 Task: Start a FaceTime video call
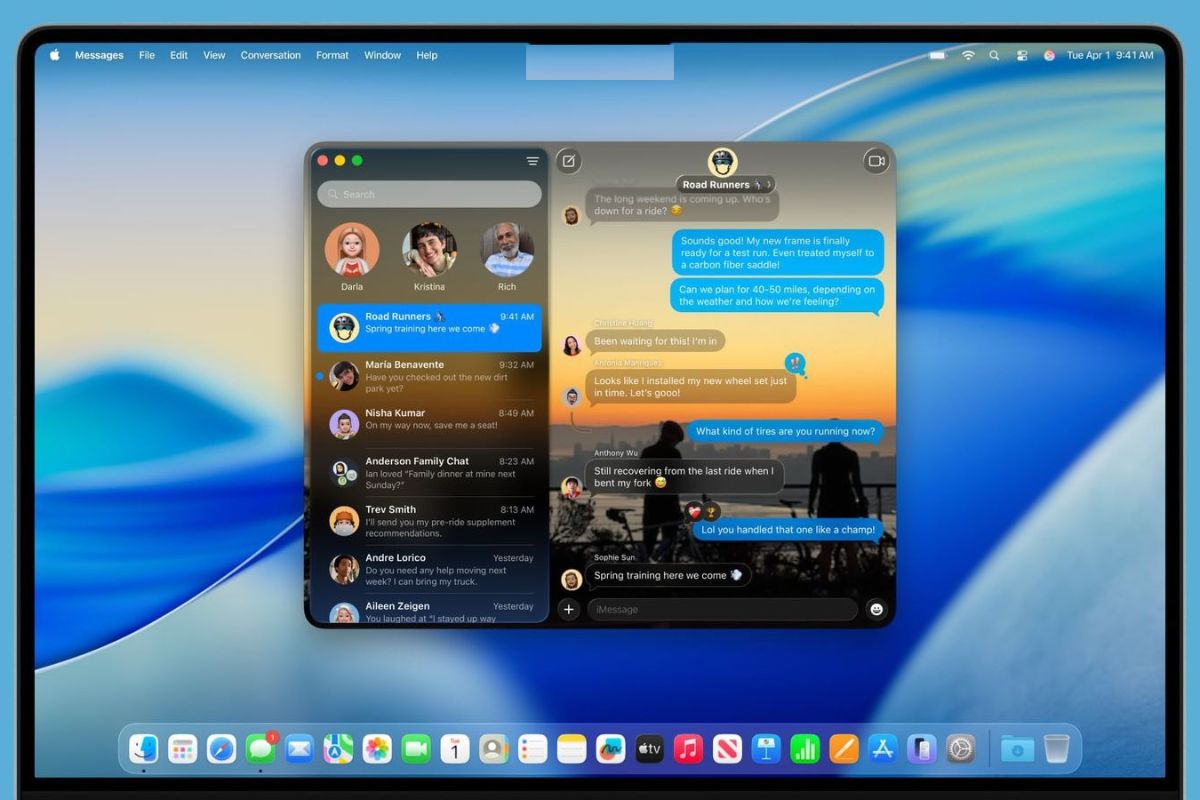pos(876,160)
